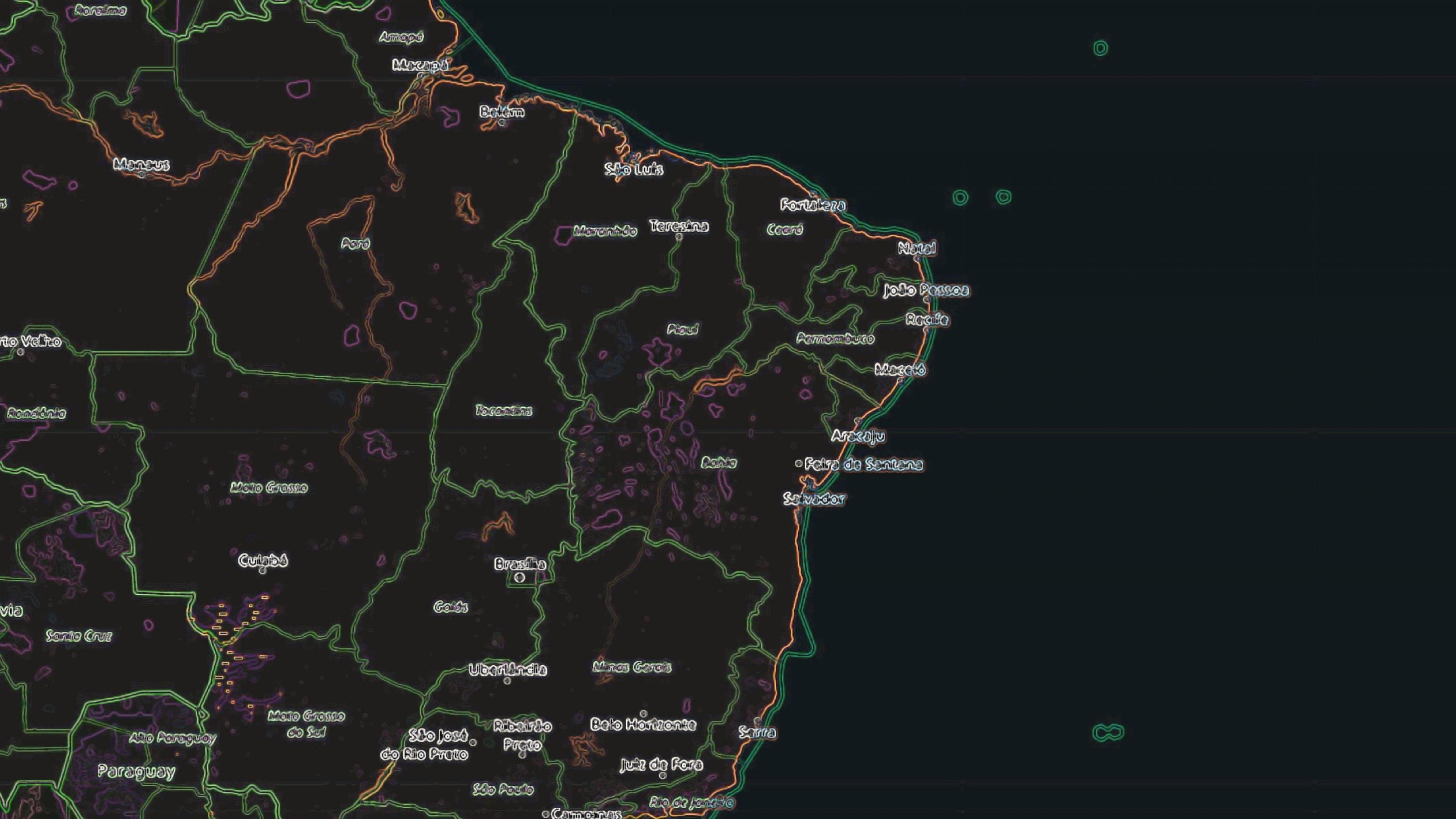Click the Juiz de Fora label
This screenshot has height=819, width=1456.
pyautogui.click(x=661, y=765)
